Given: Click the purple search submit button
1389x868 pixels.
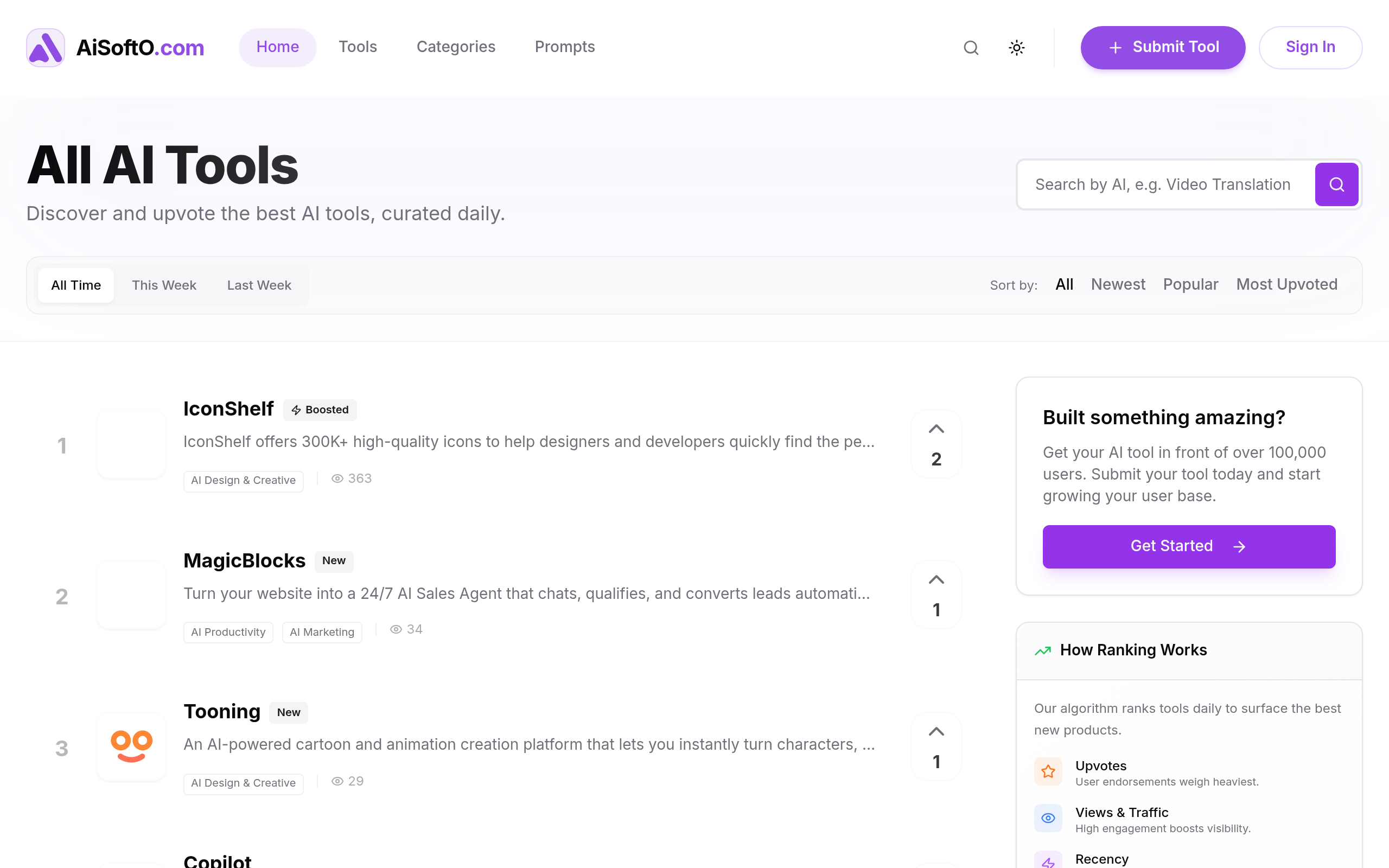Looking at the screenshot, I should pyautogui.click(x=1336, y=184).
